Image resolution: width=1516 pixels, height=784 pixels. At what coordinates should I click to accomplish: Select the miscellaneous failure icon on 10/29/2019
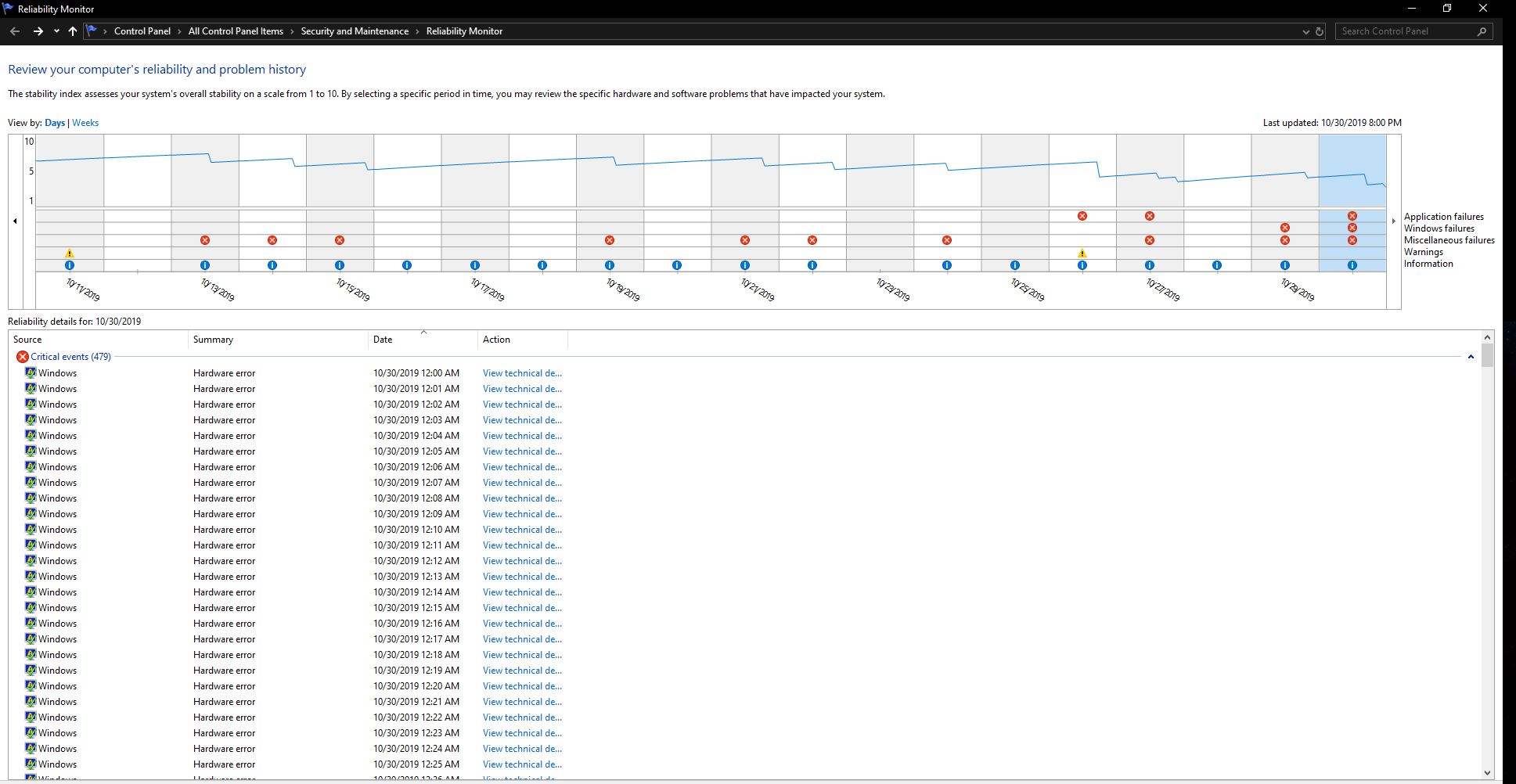click(1285, 240)
